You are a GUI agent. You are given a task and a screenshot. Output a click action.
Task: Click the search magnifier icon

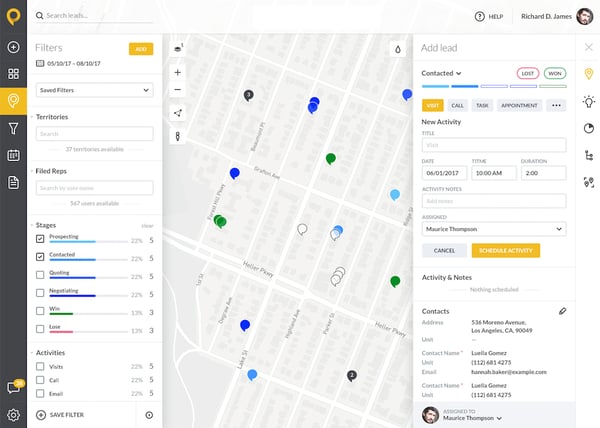pyautogui.click(x=39, y=16)
